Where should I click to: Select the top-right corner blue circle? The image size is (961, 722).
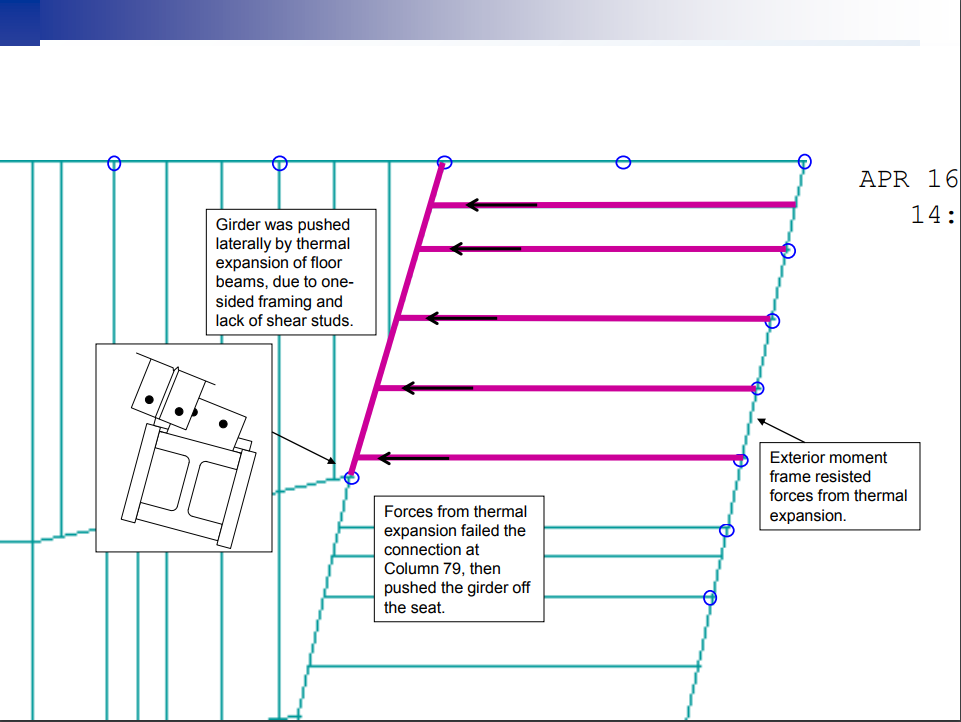804,162
